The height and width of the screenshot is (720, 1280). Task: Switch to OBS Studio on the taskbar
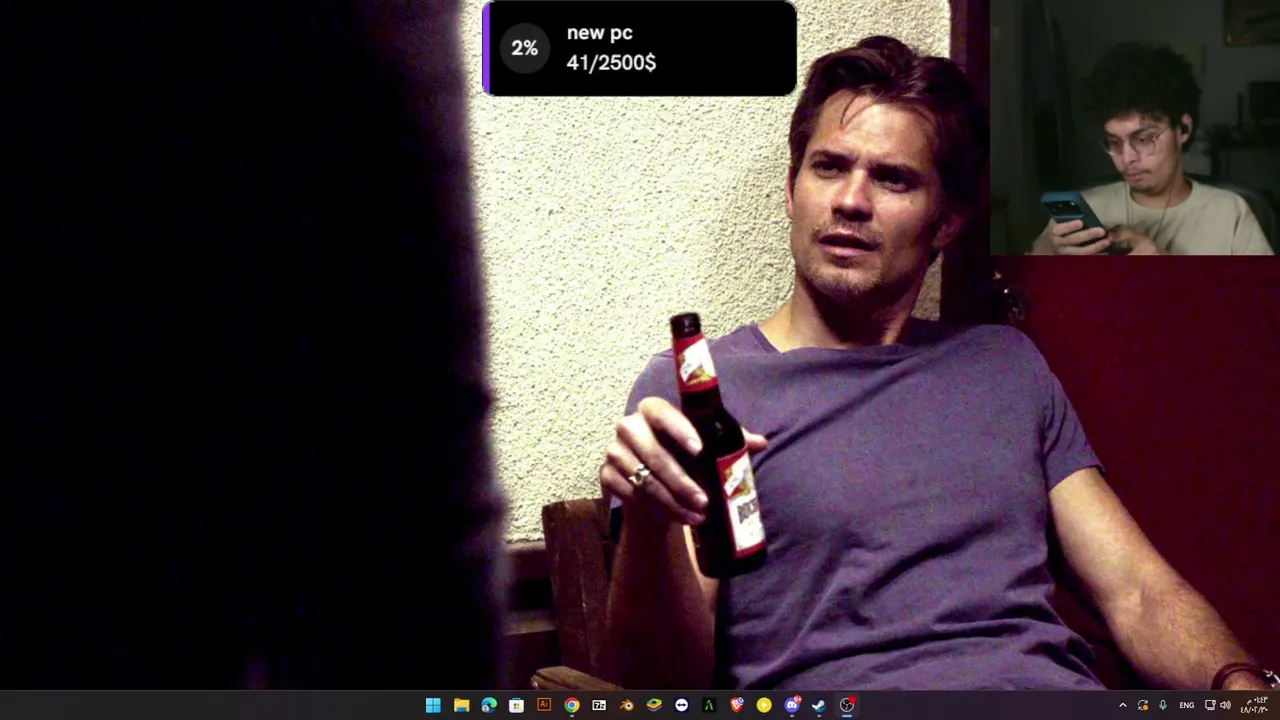click(847, 705)
